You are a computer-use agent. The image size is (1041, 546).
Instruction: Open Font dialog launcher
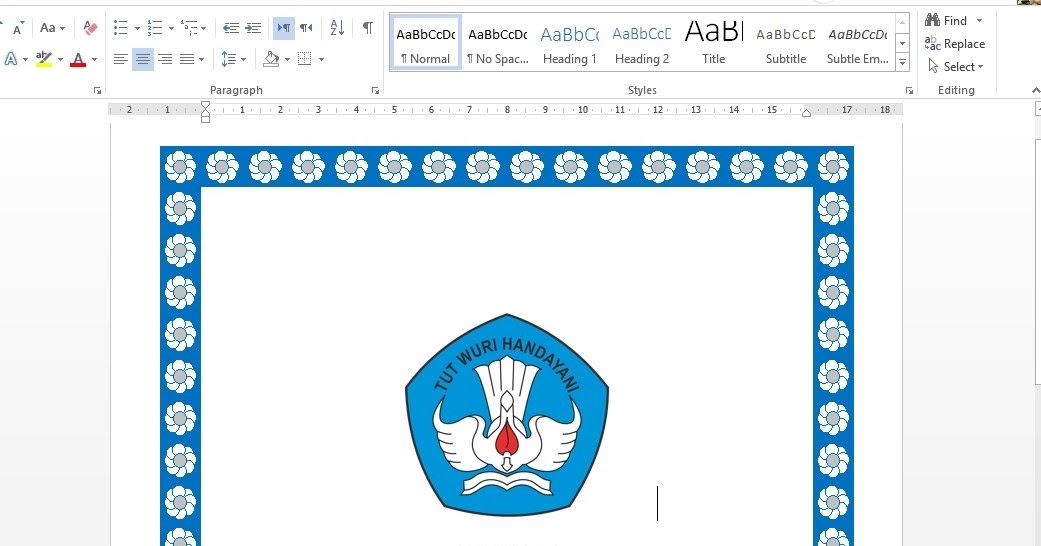coord(98,90)
